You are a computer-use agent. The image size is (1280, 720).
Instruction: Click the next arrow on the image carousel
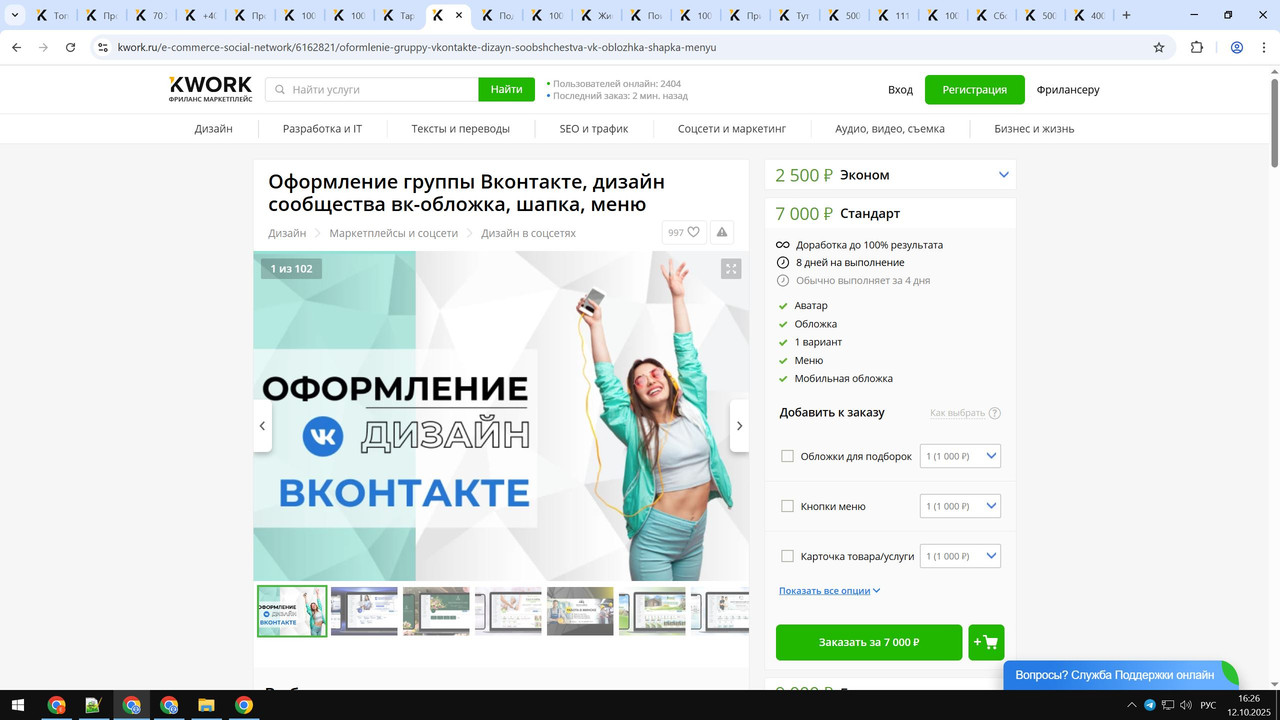(739, 425)
